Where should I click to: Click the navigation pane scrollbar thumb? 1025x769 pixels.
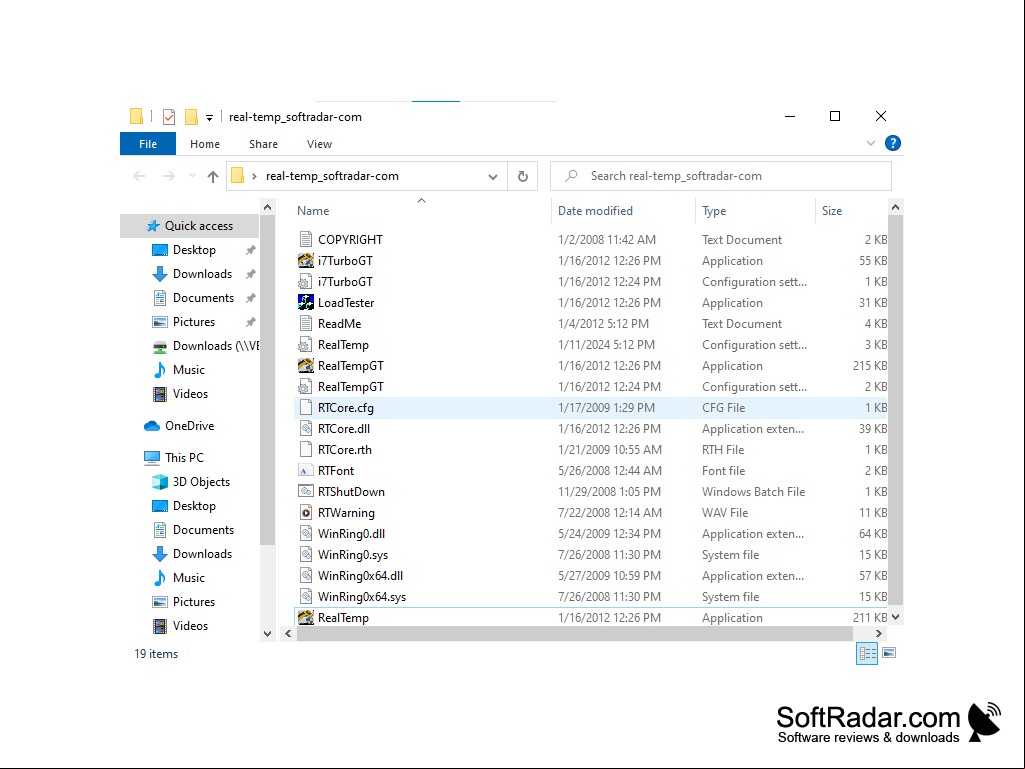pos(267,381)
